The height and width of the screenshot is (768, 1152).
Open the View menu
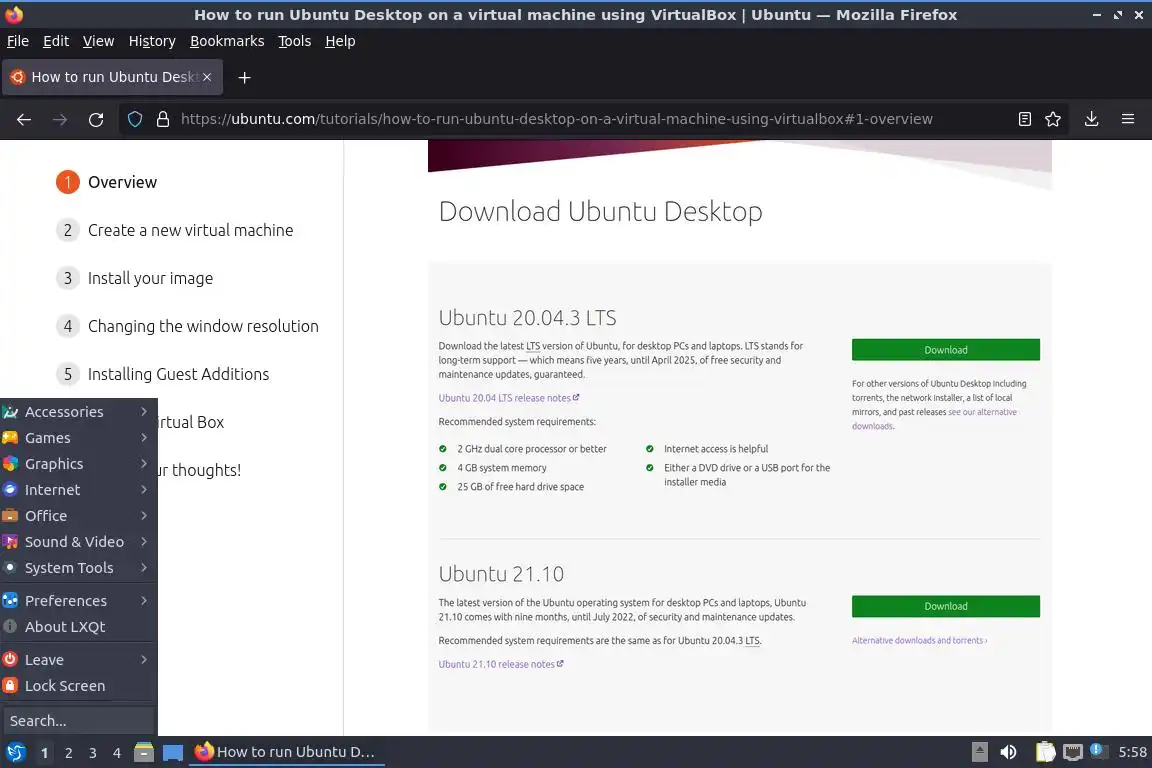pyautogui.click(x=98, y=41)
